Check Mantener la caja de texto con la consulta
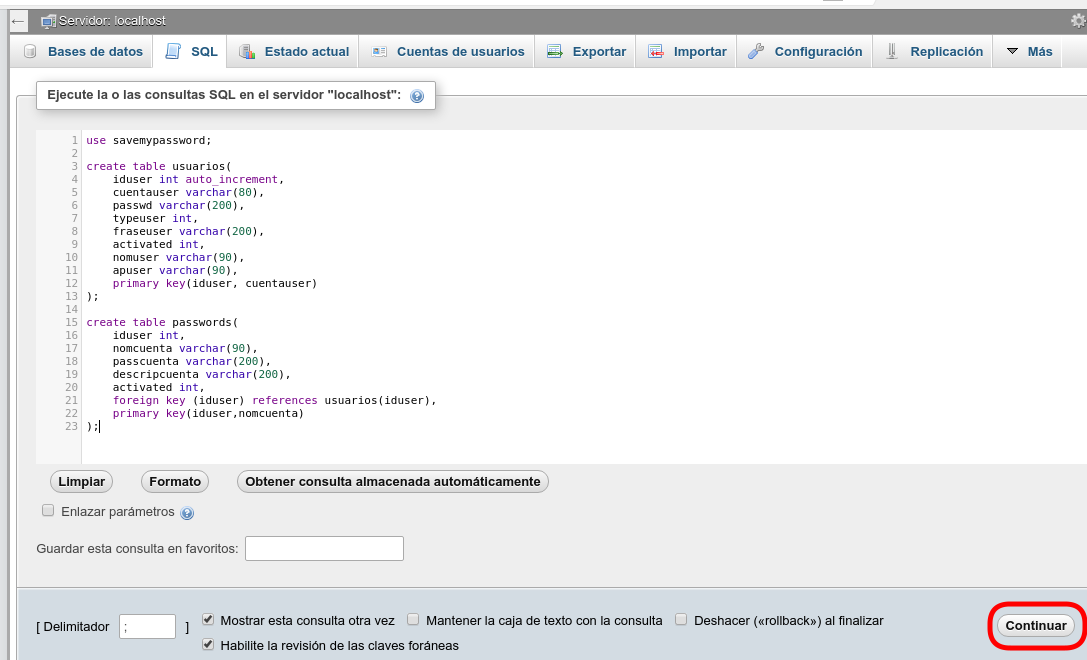This screenshot has width=1087, height=660. (x=413, y=619)
